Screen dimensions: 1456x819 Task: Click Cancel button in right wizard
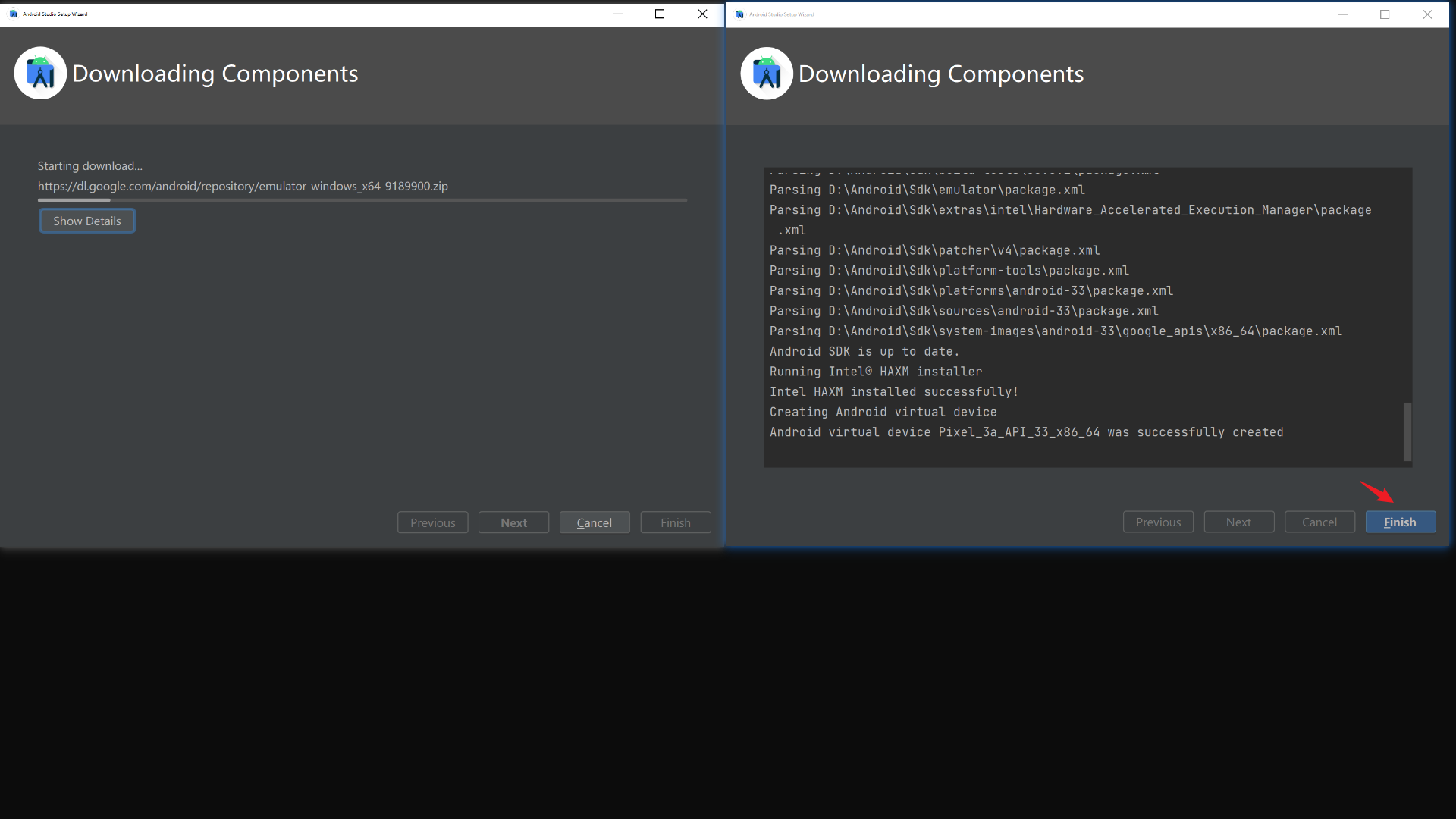tap(1319, 522)
